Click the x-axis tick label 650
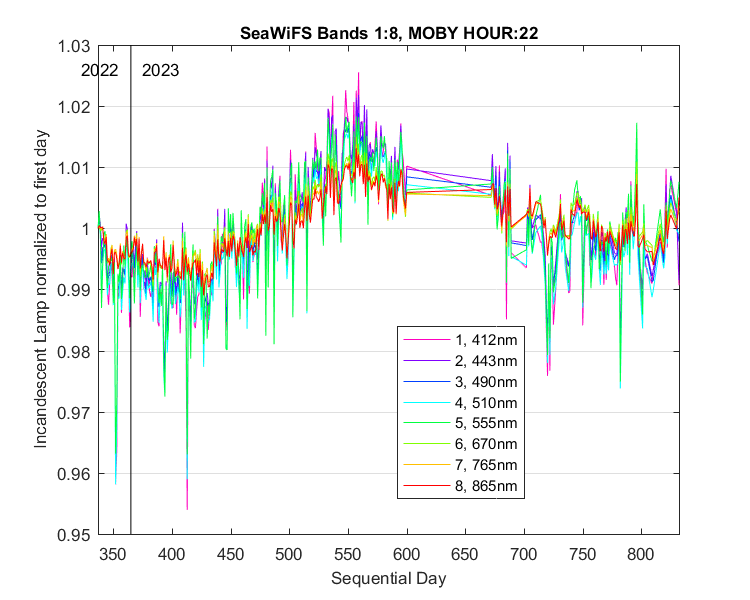The image size is (750, 600). (465, 554)
